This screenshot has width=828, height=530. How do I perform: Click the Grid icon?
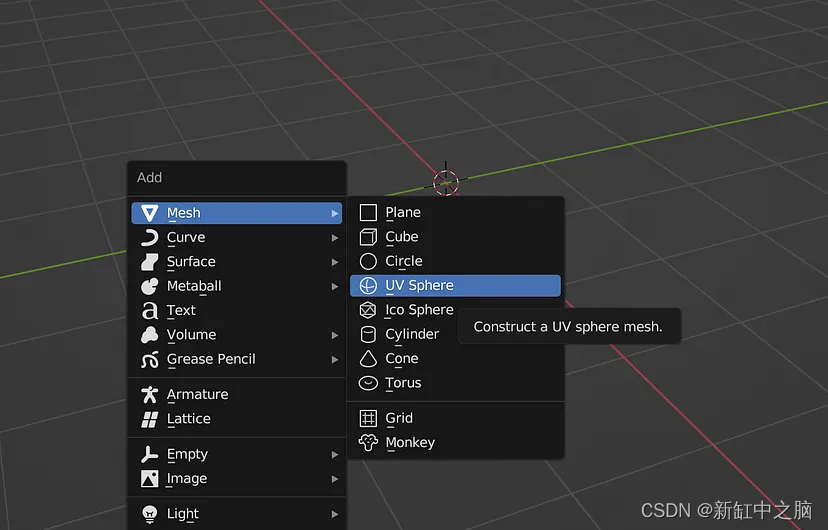368,418
